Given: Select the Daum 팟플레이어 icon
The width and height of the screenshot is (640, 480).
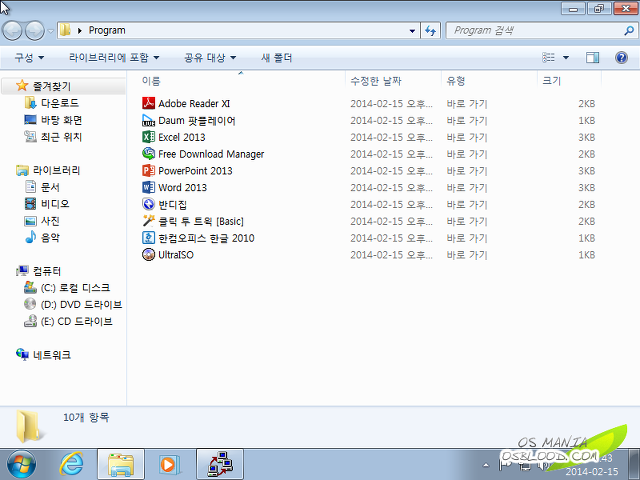Looking at the screenshot, I should click(148, 120).
